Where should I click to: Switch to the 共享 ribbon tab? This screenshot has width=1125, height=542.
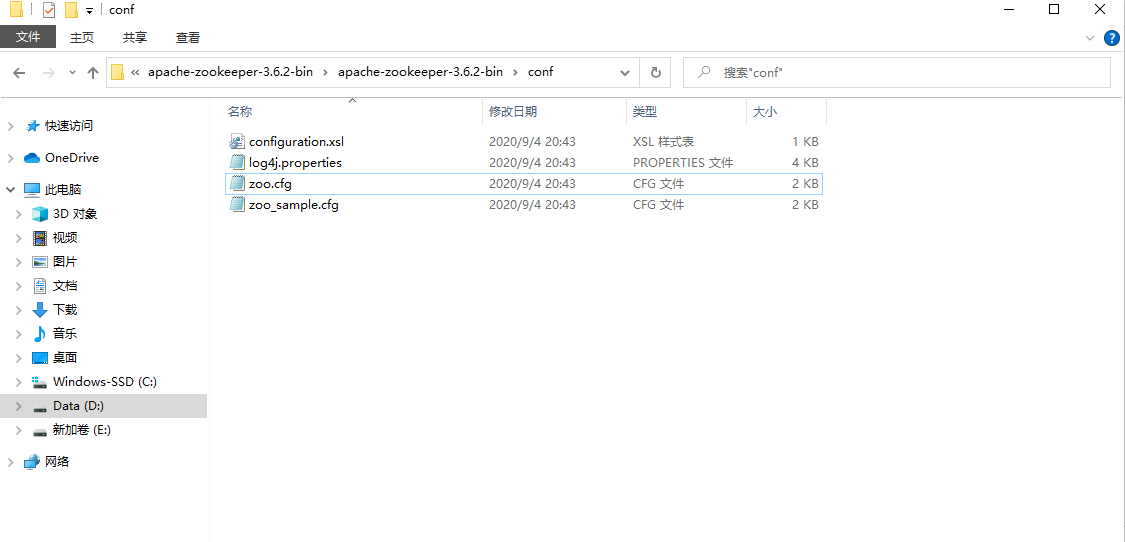[135, 38]
